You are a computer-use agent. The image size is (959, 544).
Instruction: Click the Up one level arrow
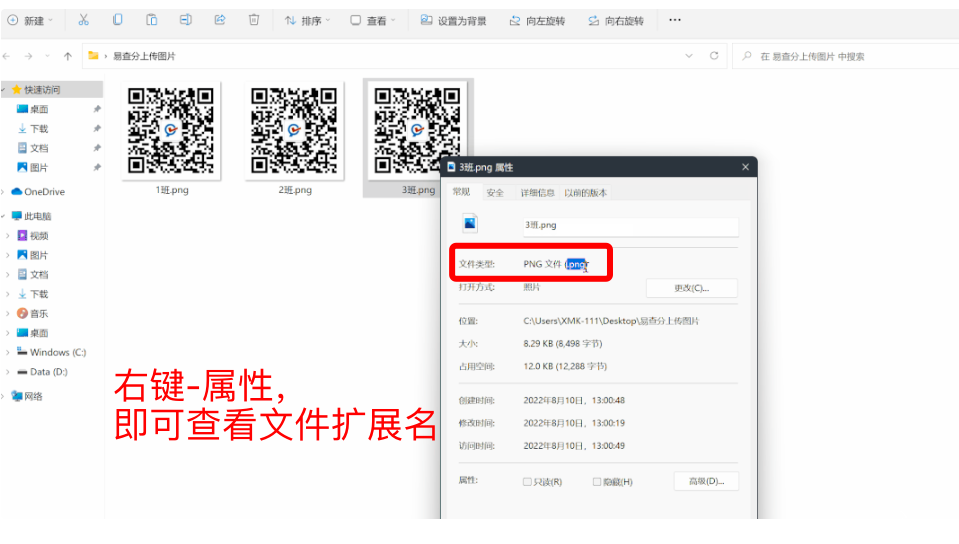pos(67,56)
